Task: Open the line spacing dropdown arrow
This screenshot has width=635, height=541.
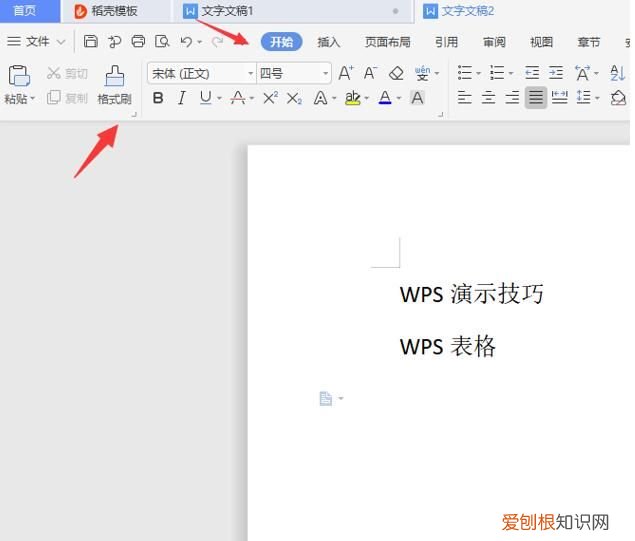Action: click(597, 98)
